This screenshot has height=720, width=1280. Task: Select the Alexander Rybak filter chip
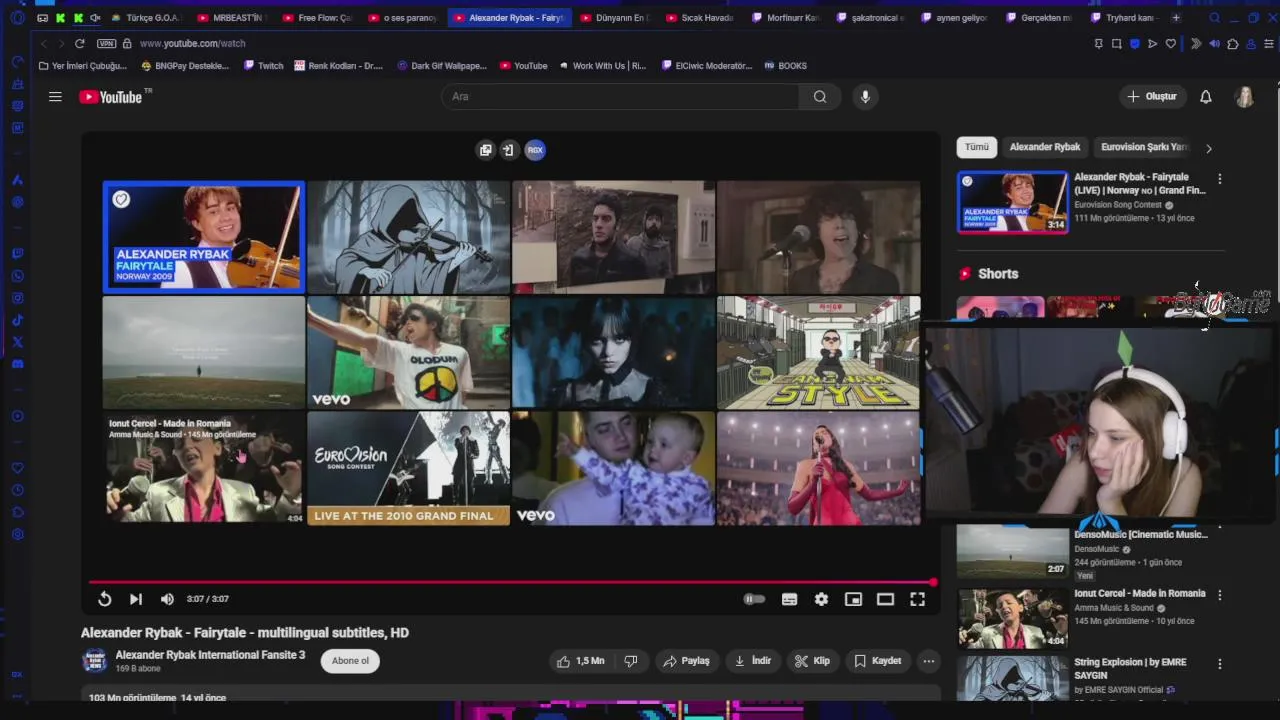pos(1044,147)
